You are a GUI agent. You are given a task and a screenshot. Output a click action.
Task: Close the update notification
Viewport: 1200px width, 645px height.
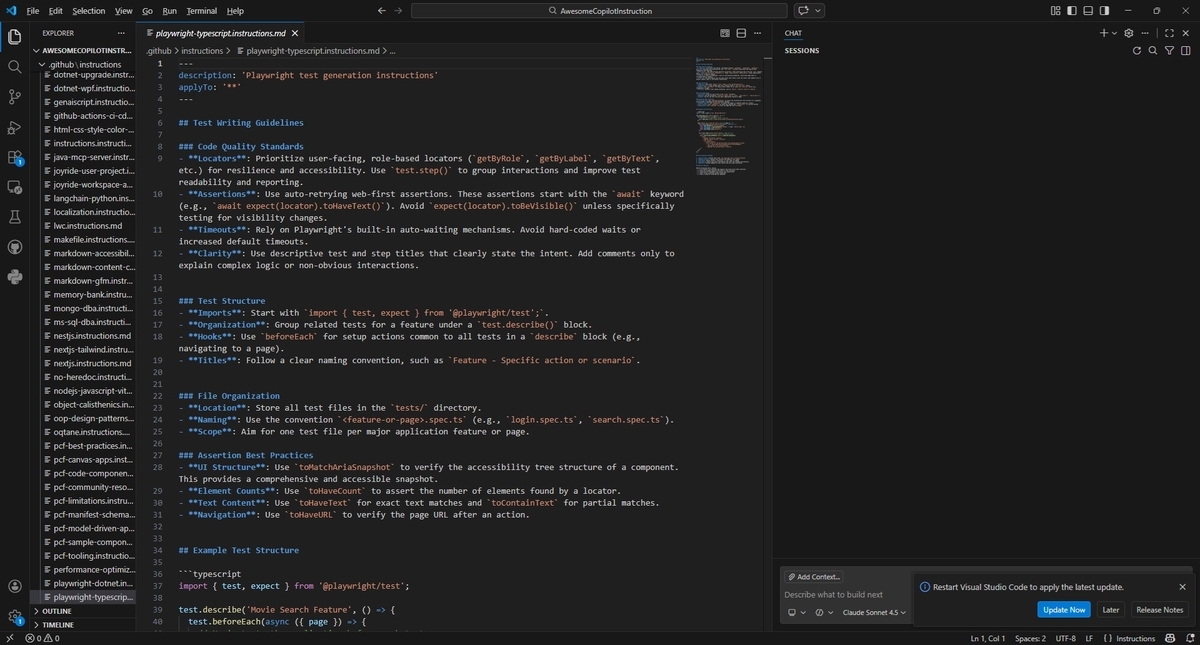pyautogui.click(x=1182, y=587)
